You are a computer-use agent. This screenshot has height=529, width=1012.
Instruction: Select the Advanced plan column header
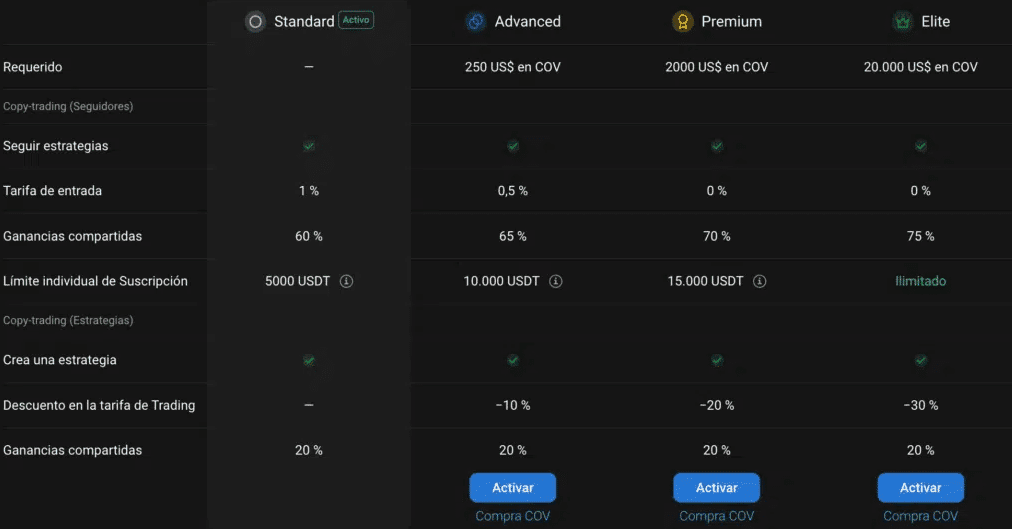tap(527, 21)
